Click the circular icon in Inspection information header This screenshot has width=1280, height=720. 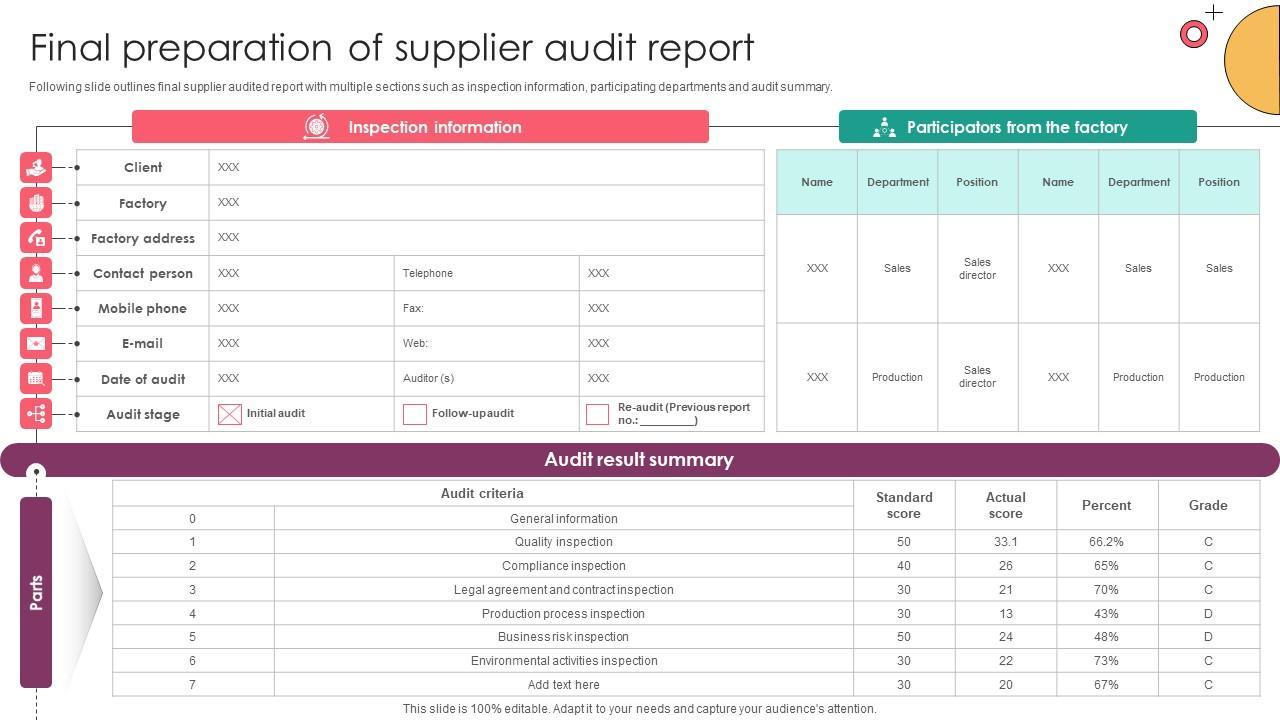tap(317, 127)
